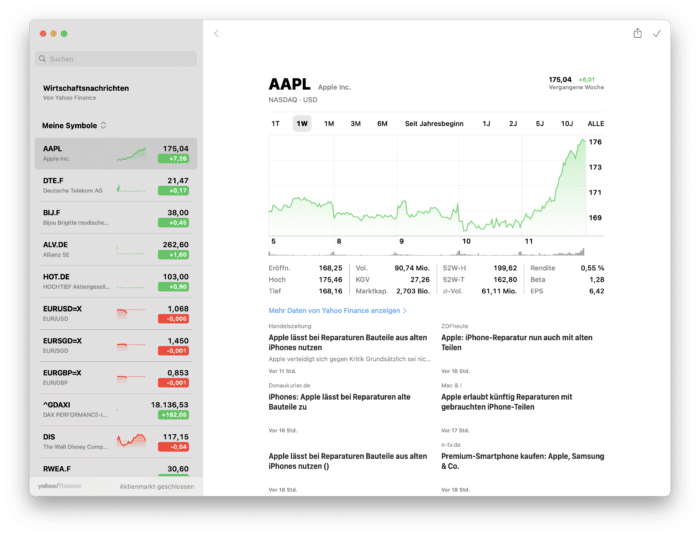700x535 pixels.
Task: Select the DIS Walt Disney row
Action: click(116, 442)
